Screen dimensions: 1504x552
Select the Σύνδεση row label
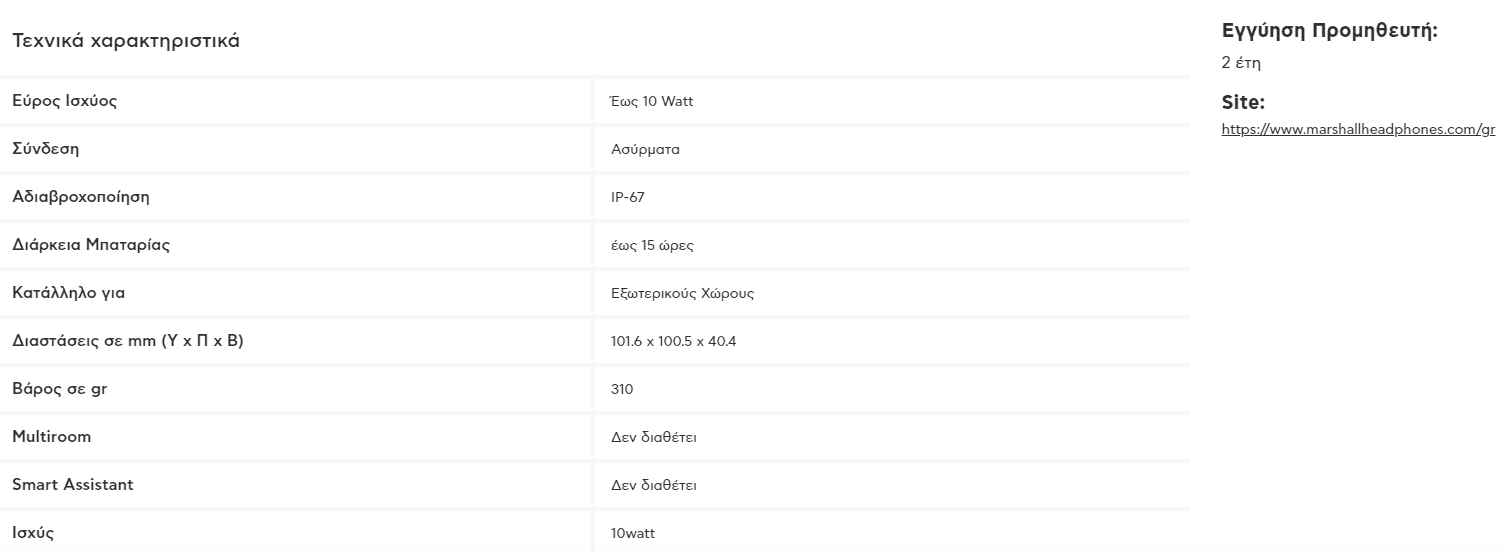[45, 149]
